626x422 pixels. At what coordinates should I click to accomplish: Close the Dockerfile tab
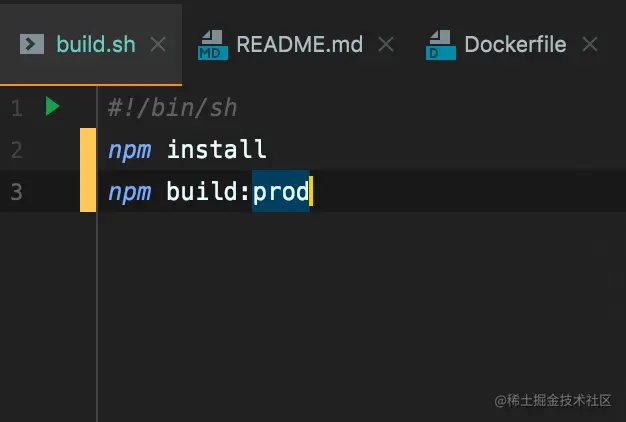(x=590, y=44)
